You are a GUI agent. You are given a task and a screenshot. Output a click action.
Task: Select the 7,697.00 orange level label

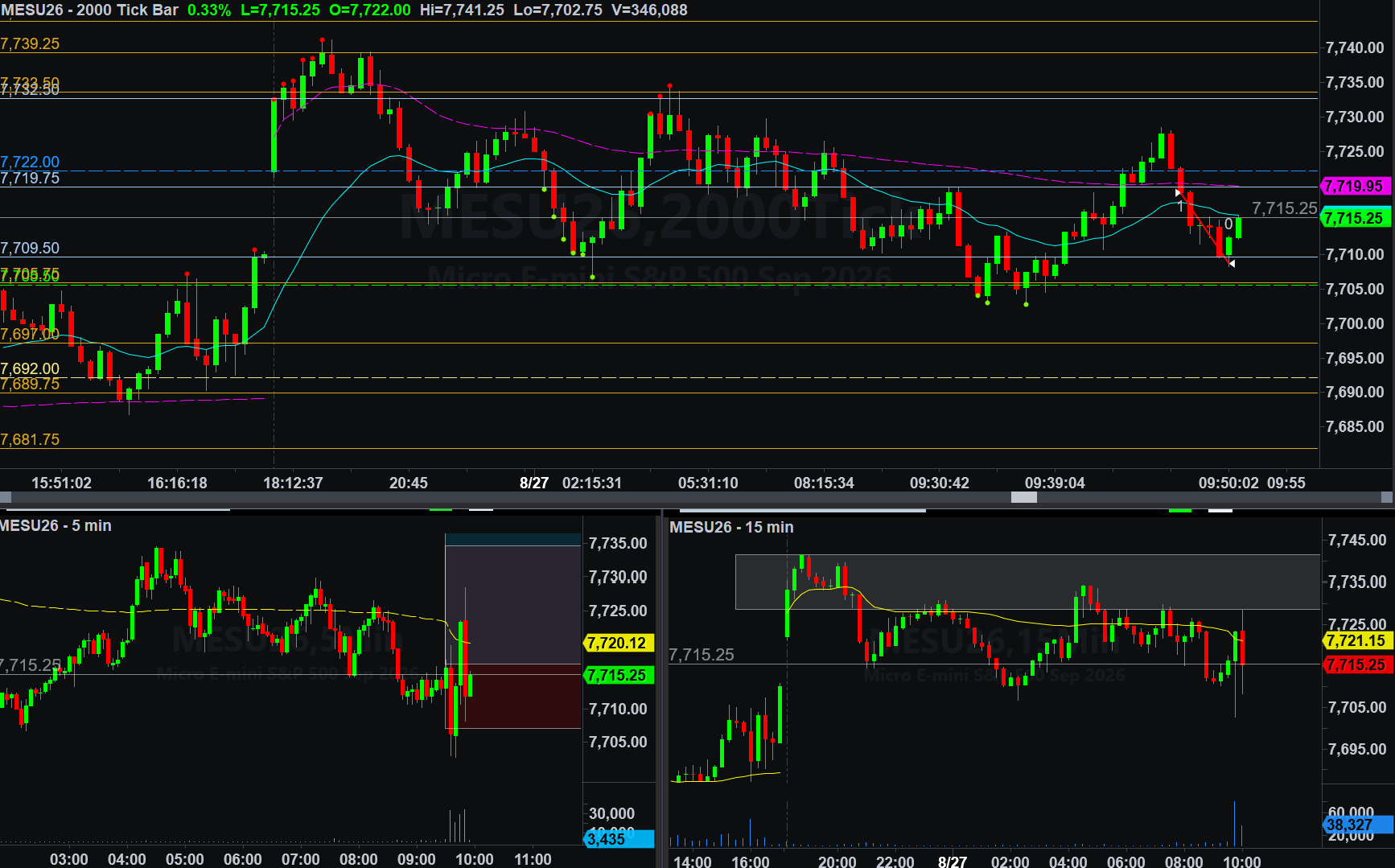[30, 335]
